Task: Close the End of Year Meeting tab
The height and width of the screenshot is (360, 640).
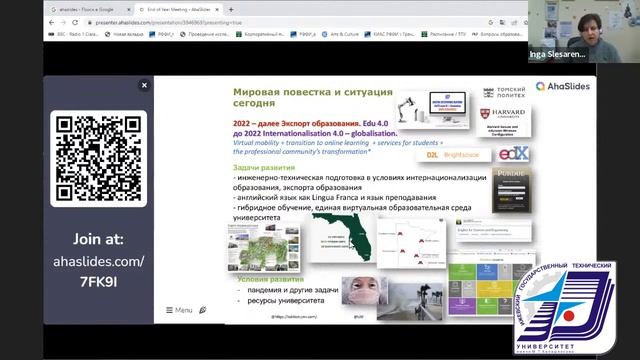Action: click(217, 9)
